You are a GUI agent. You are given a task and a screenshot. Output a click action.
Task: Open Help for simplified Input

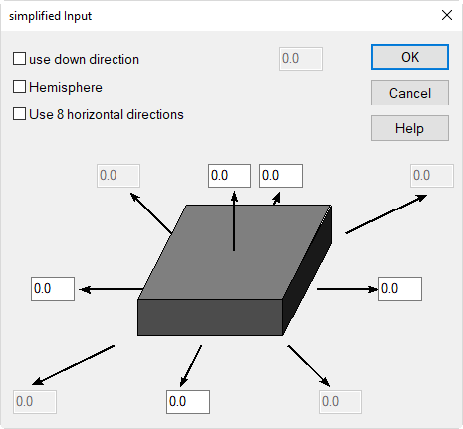coord(410,128)
